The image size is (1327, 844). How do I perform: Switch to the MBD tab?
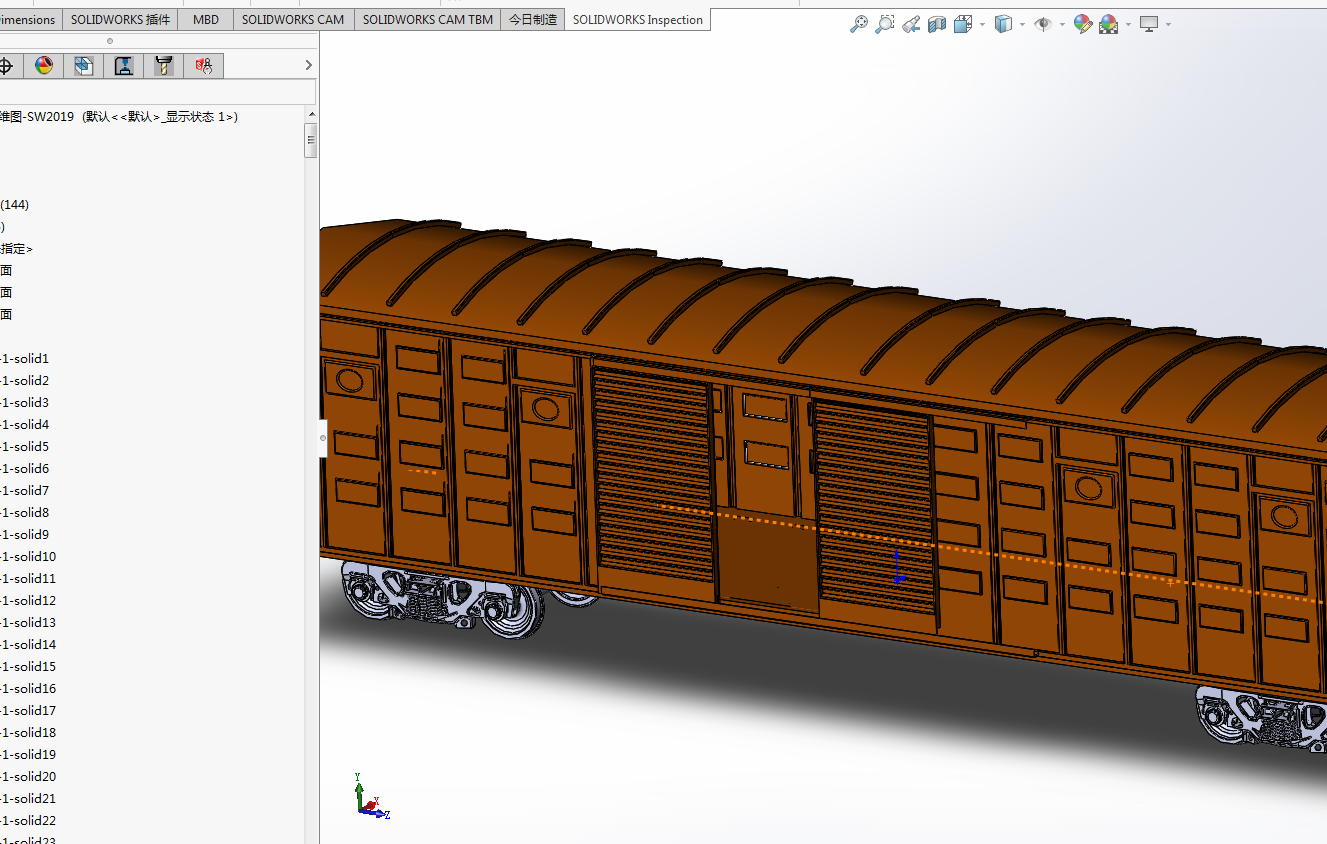pyautogui.click(x=206, y=20)
